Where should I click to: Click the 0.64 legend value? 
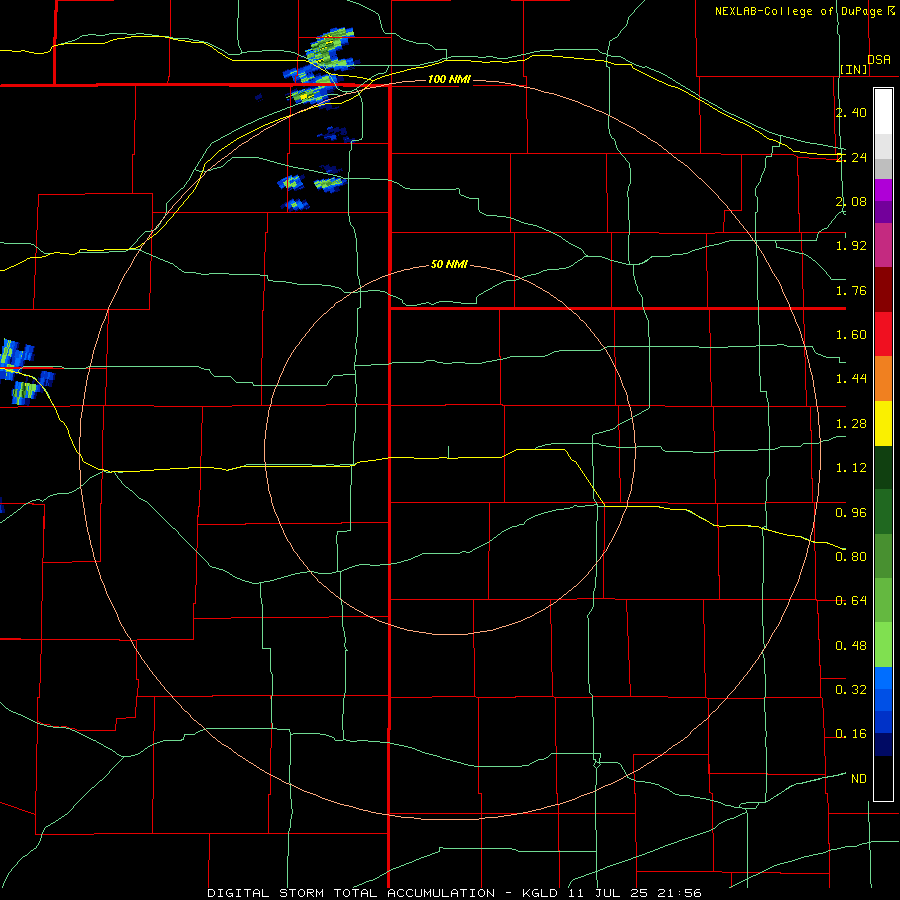pyautogui.click(x=851, y=601)
